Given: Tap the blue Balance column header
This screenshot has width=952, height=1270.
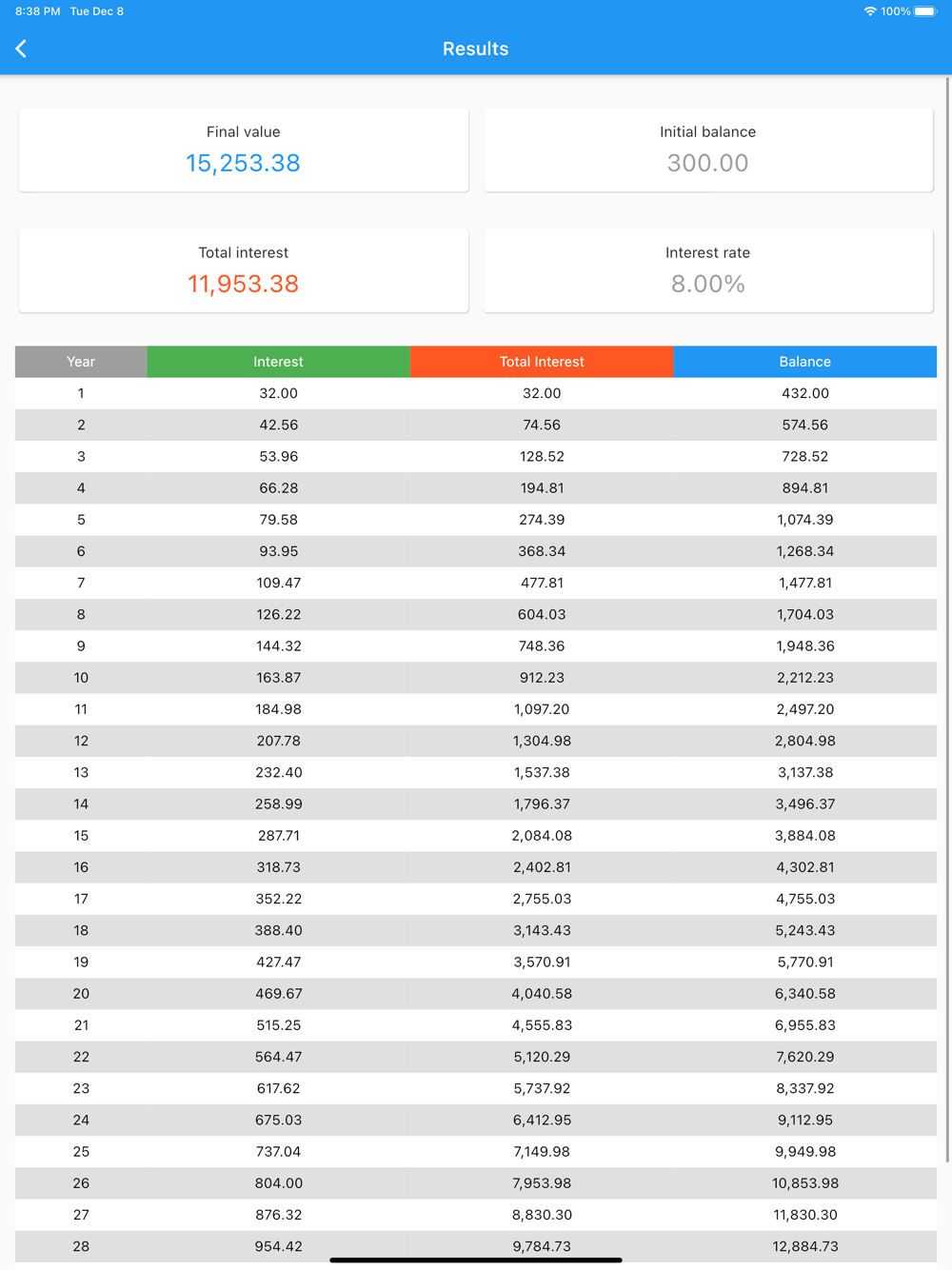Looking at the screenshot, I should pos(804,362).
